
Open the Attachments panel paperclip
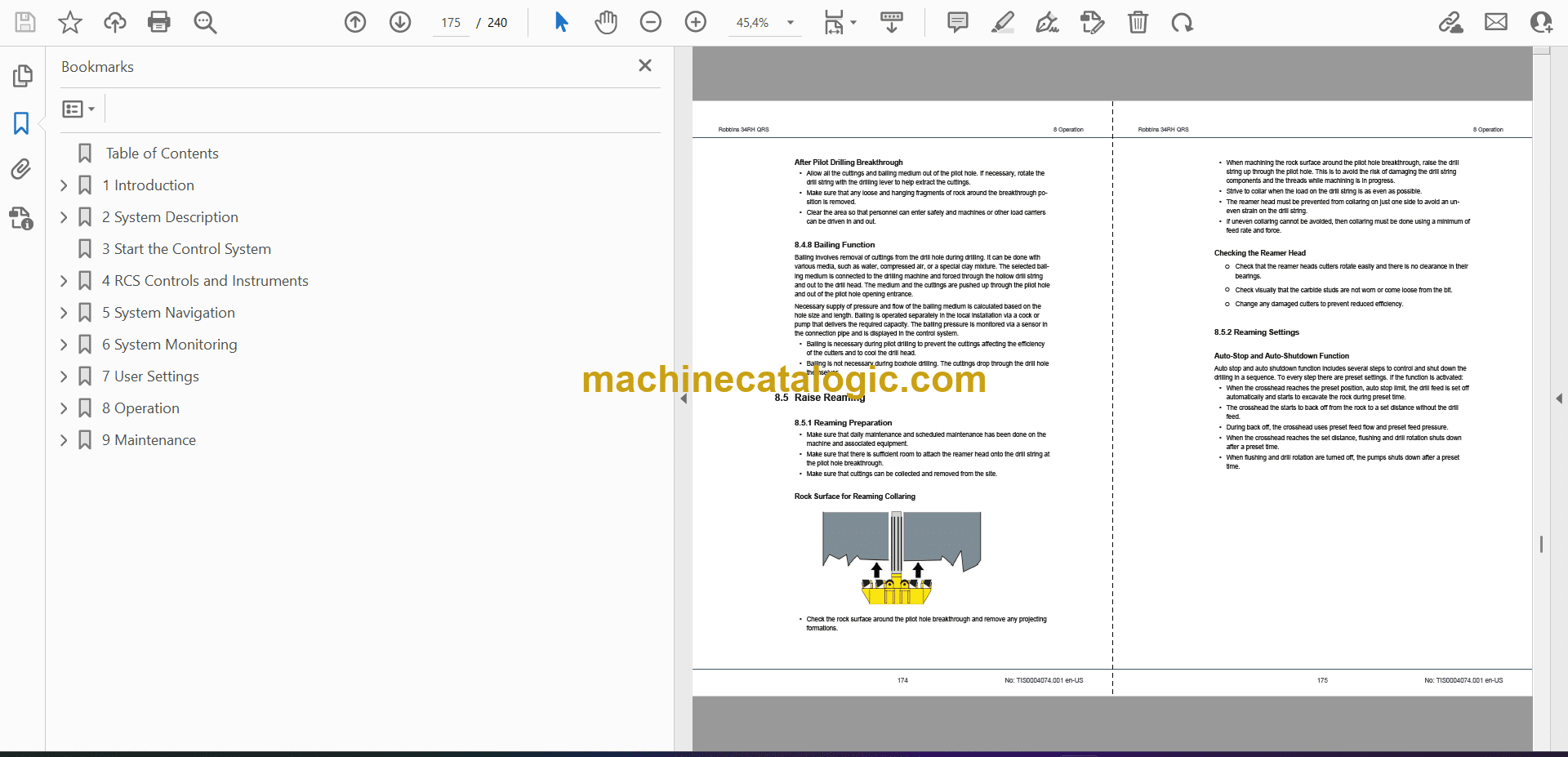pos(21,169)
